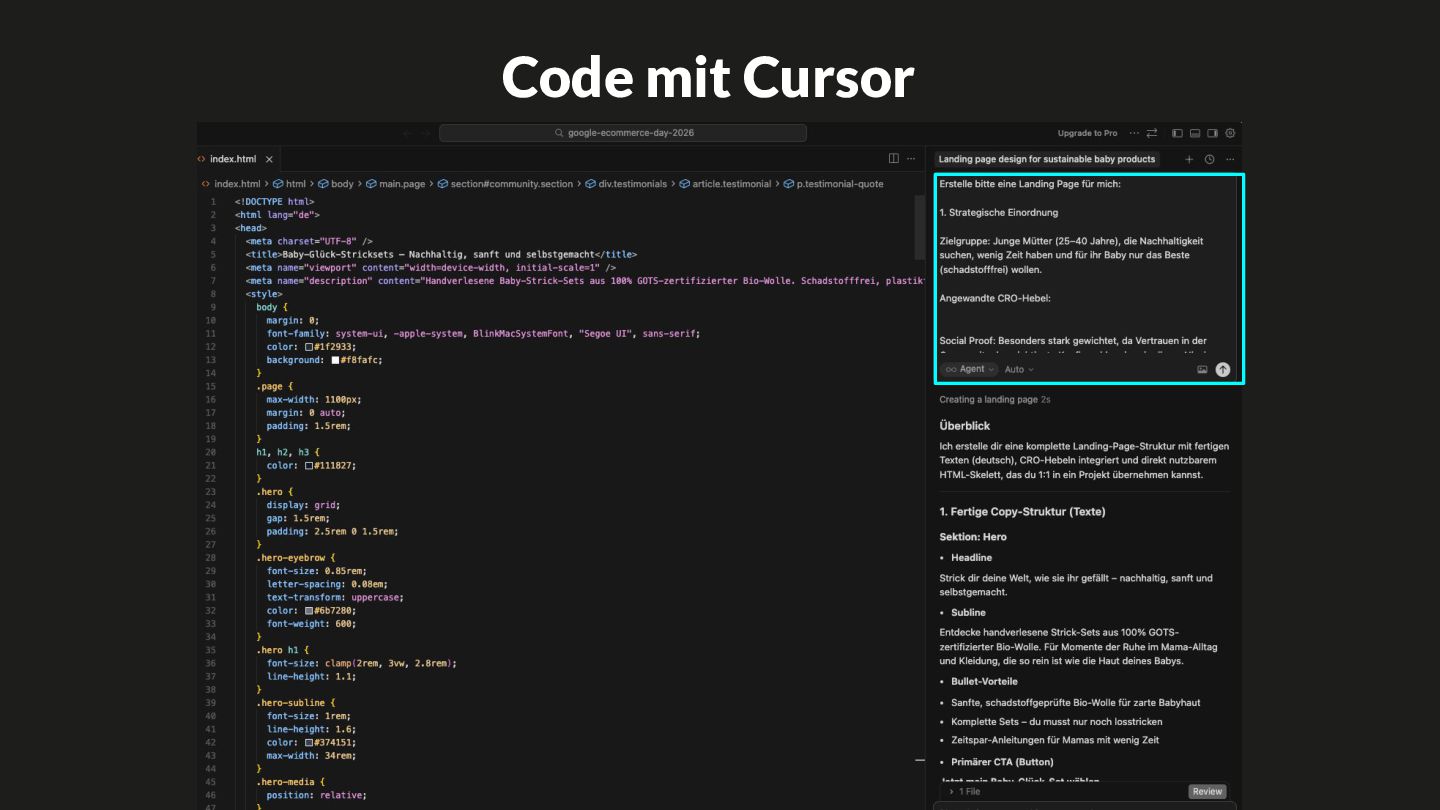Send the prompt with the arrow button
The image size is (1440, 810).
click(1222, 369)
